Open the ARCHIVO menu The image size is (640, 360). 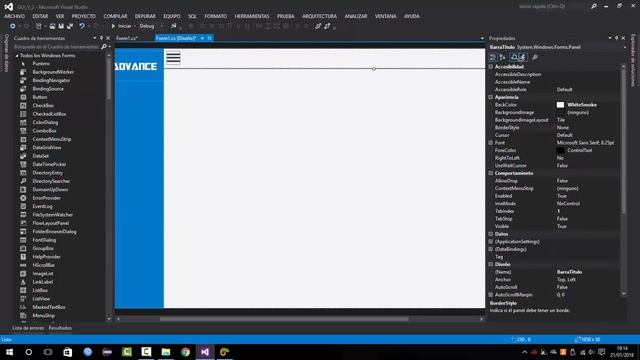click(x=15, y=16)
